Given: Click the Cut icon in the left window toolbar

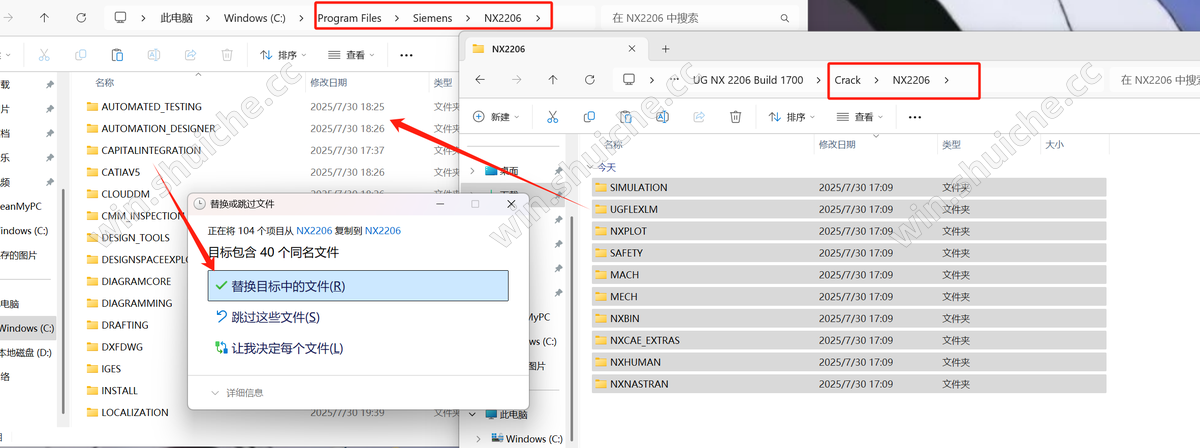Looking at the screenshot, I should point(44,55).
